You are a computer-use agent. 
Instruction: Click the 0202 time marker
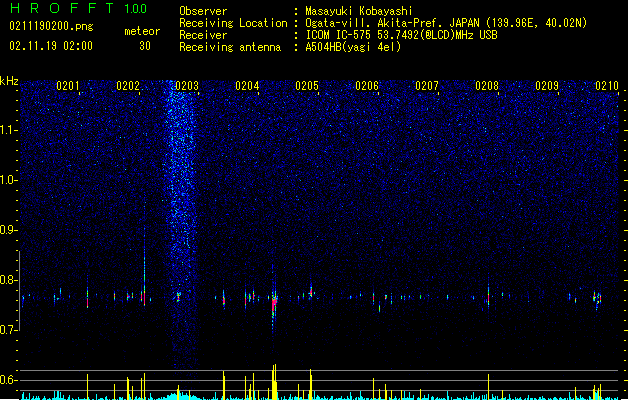pos(128,86)
